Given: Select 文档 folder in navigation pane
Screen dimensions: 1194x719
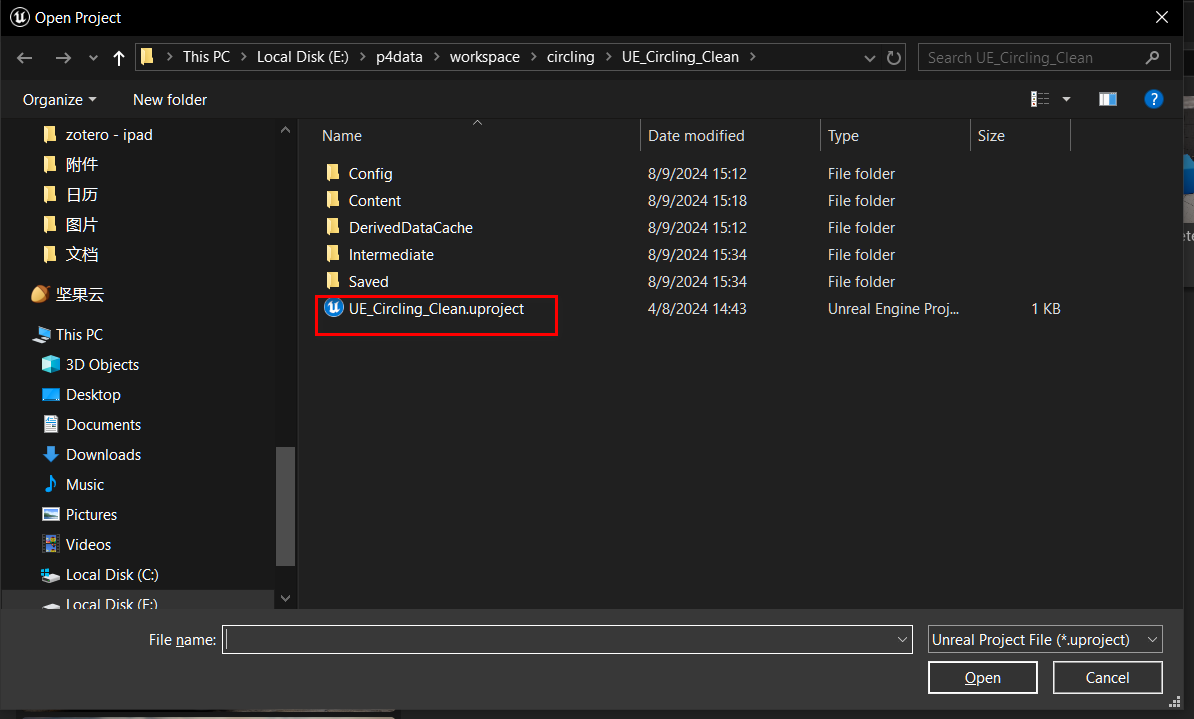Looking at the screenshot, I should (81, 254).
